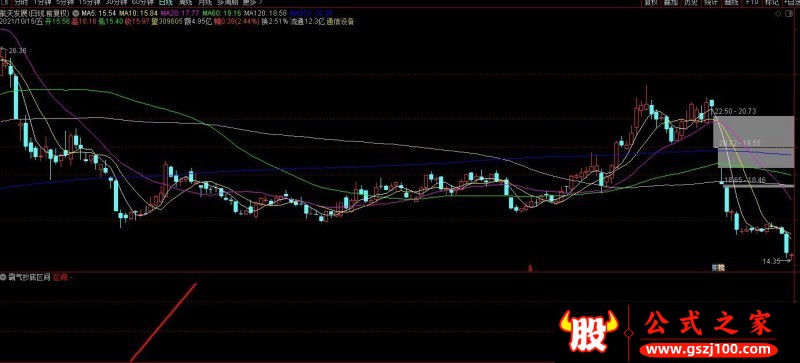The width and height of the screenshot is (800, 363).
Task: Click the small tag marker near chart bottom-right
Action: (718, 267)
